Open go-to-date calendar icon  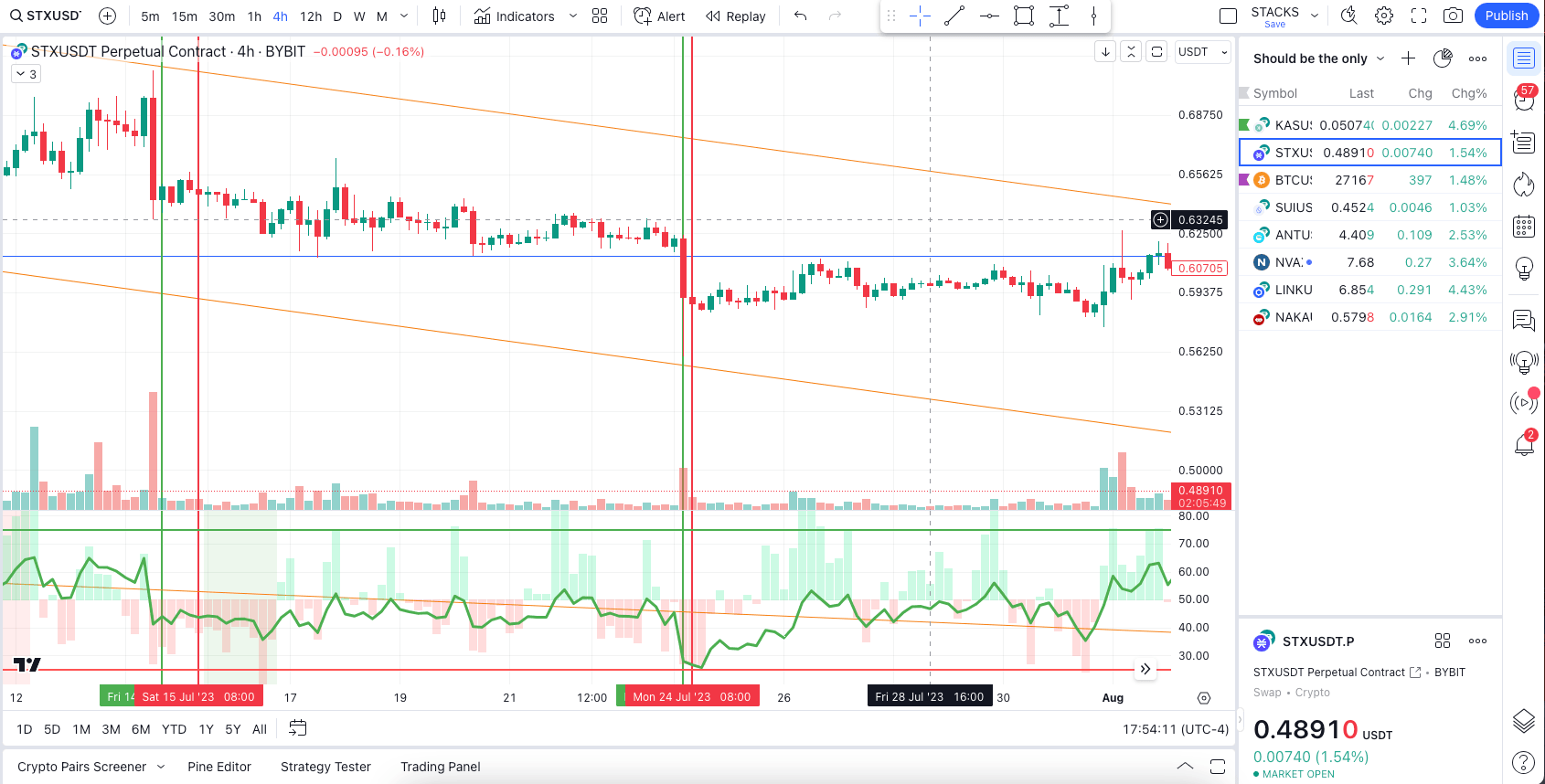pos(298,728)
